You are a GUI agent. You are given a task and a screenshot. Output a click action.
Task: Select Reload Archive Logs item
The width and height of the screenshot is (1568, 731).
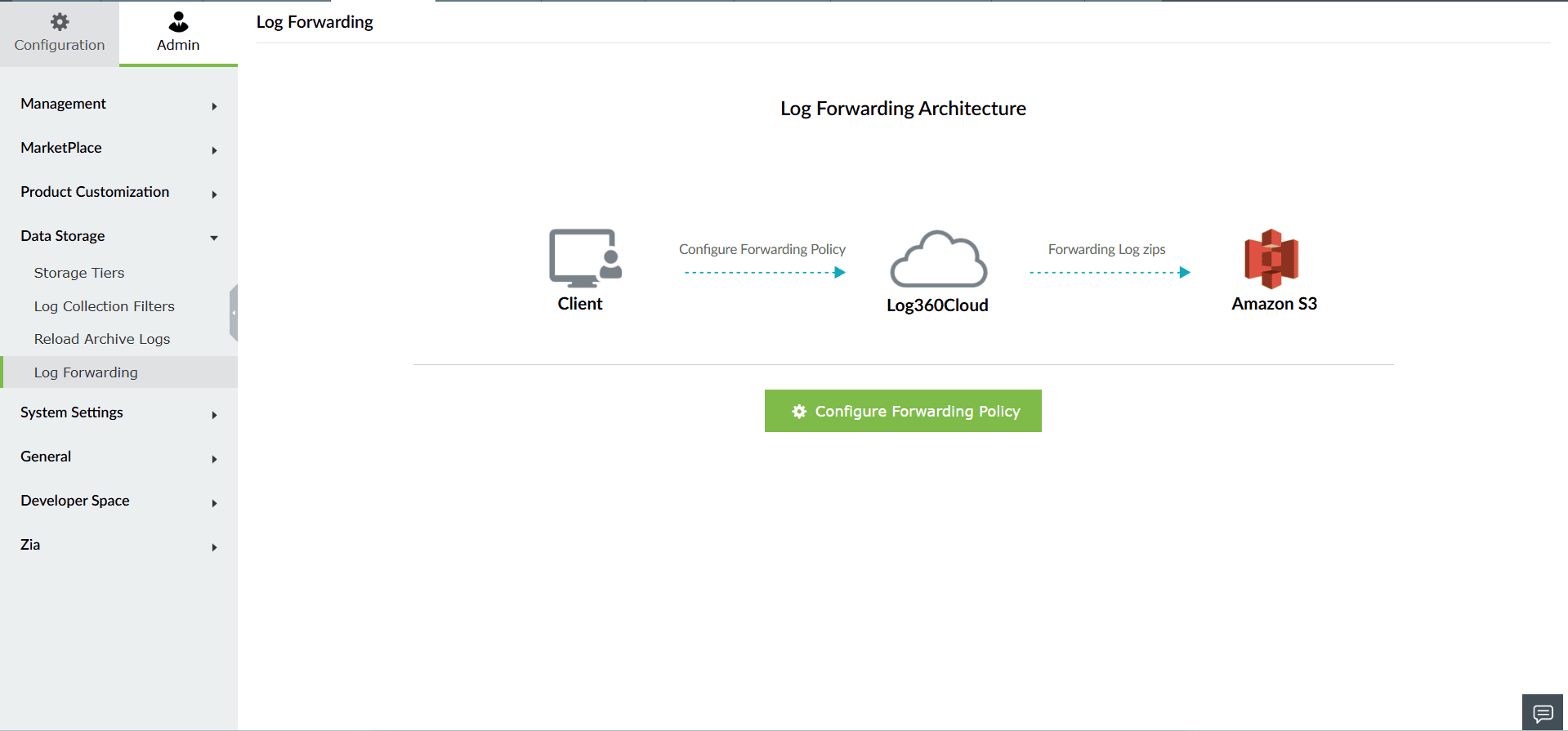coord(102,339)
